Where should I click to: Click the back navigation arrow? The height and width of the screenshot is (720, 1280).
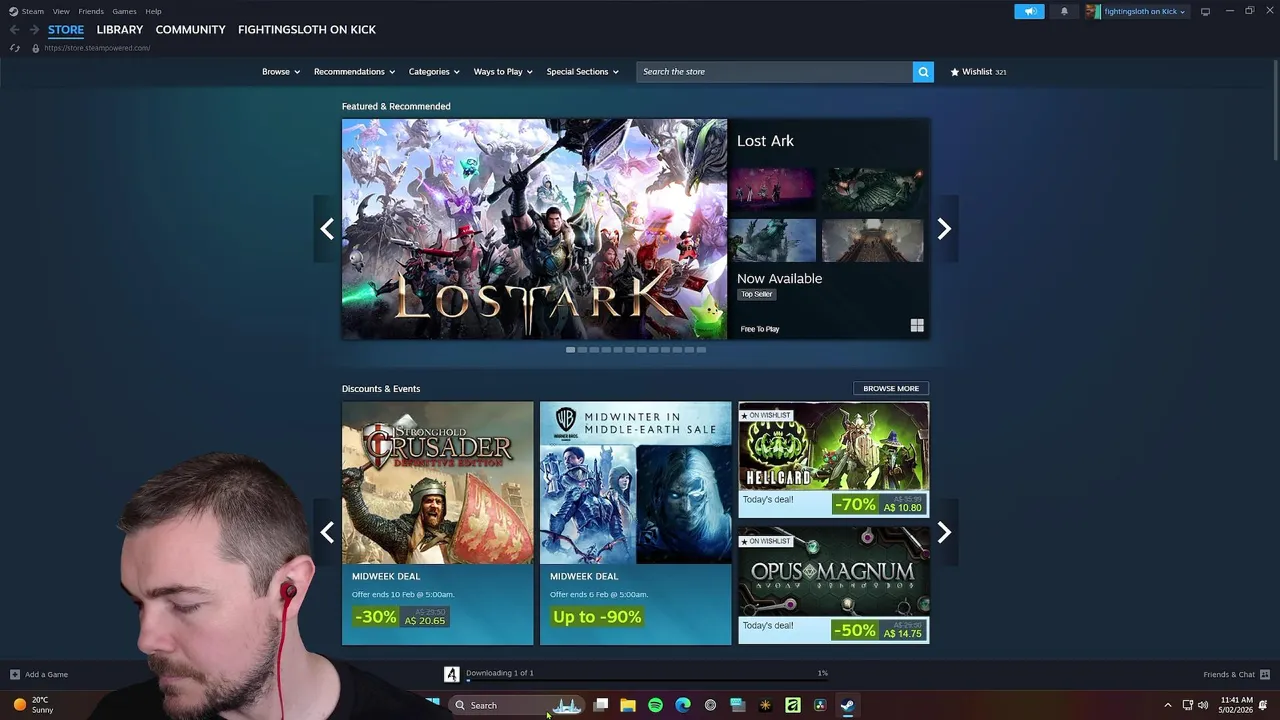(x=14, y=30)
